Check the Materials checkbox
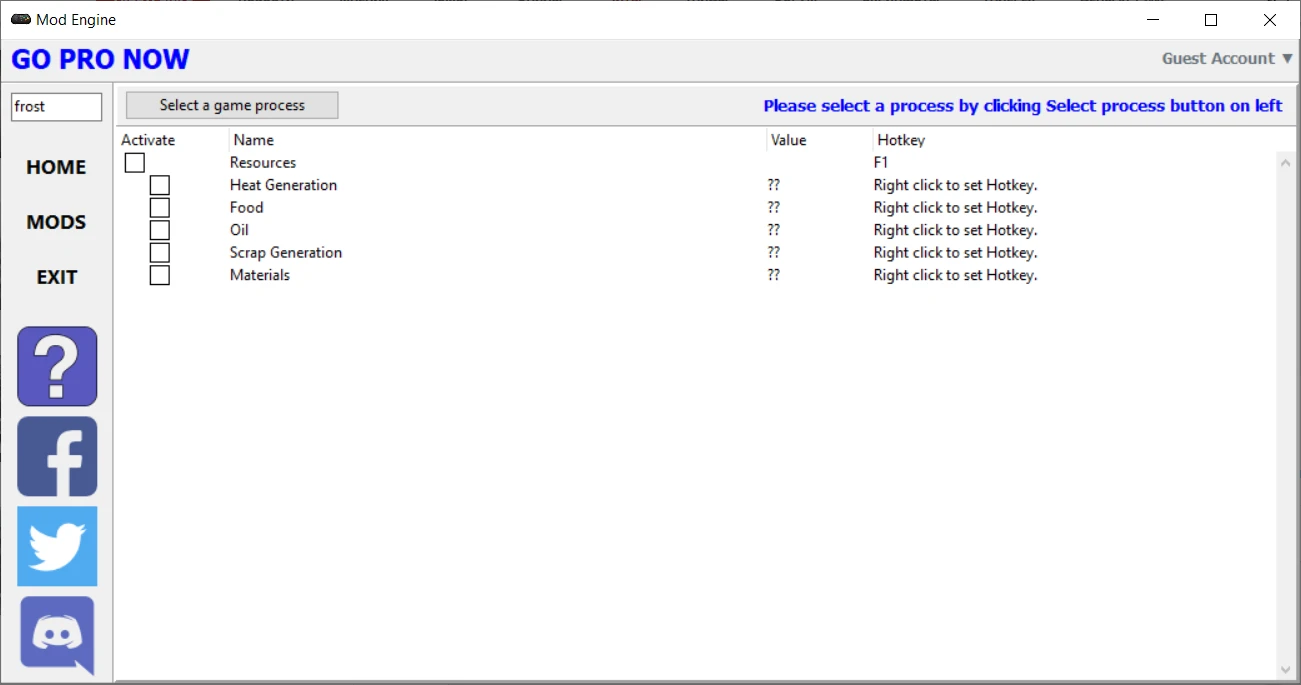The width and height of the screenshot is (1301, 685). pos(160,275)
